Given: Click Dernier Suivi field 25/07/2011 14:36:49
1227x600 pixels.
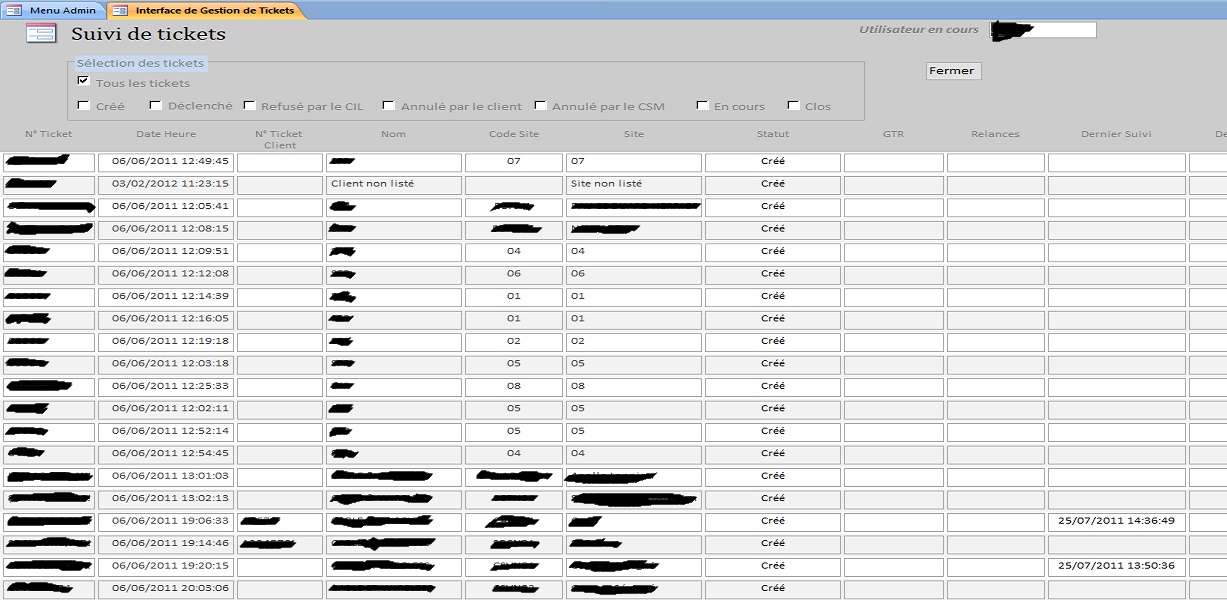Looking at the screenshot, I should (x=1116, y=521).
